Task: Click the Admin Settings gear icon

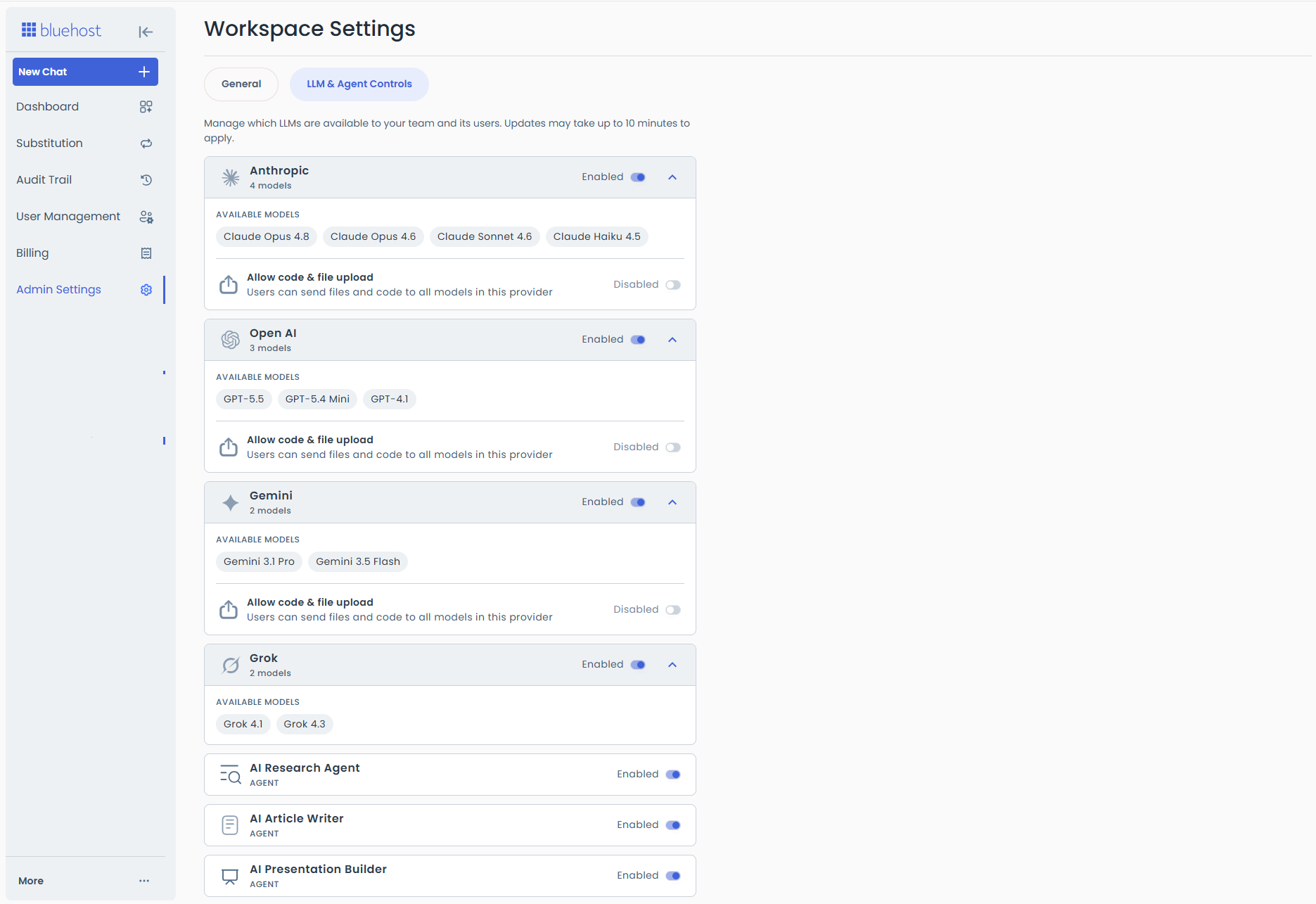Action: coord(146,290)
